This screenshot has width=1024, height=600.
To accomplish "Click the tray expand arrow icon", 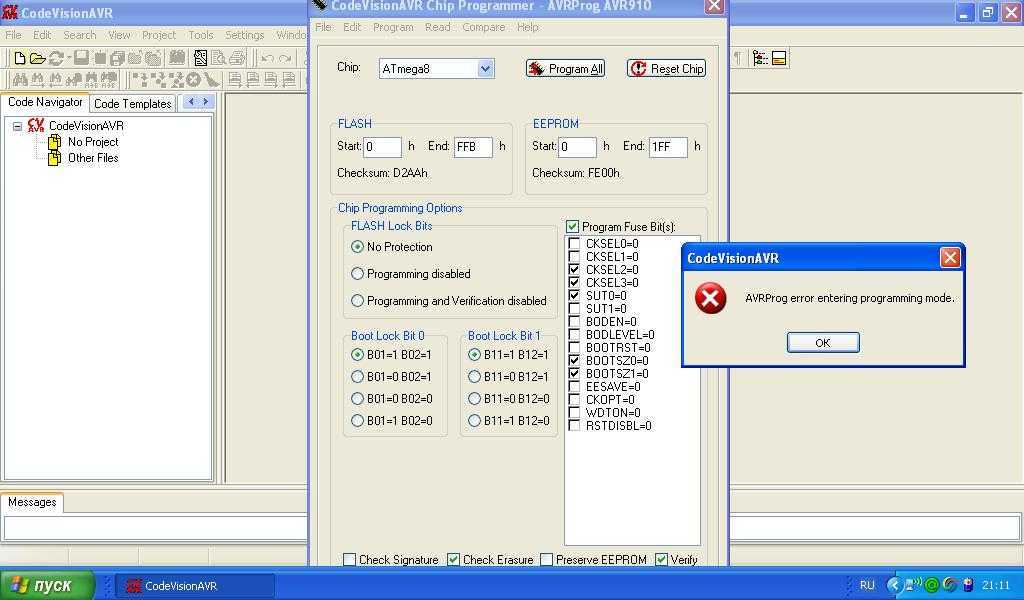I will [x=893, y=585].
